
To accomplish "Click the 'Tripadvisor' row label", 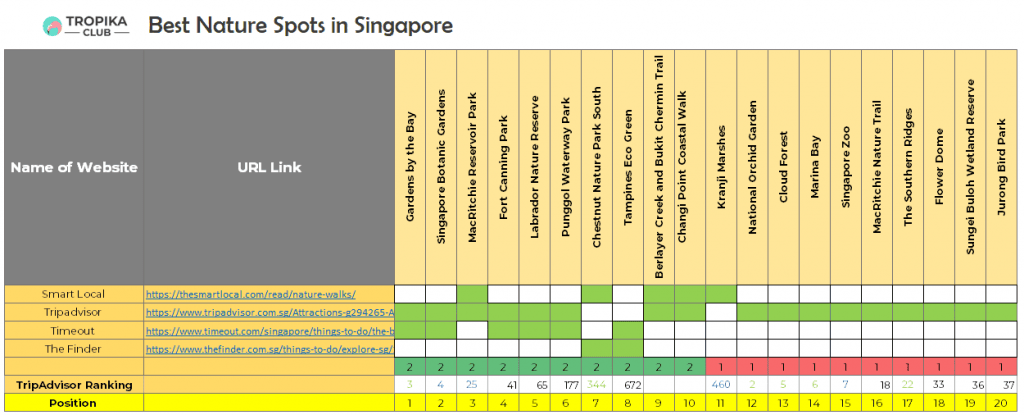I will [x=74, y=312].
